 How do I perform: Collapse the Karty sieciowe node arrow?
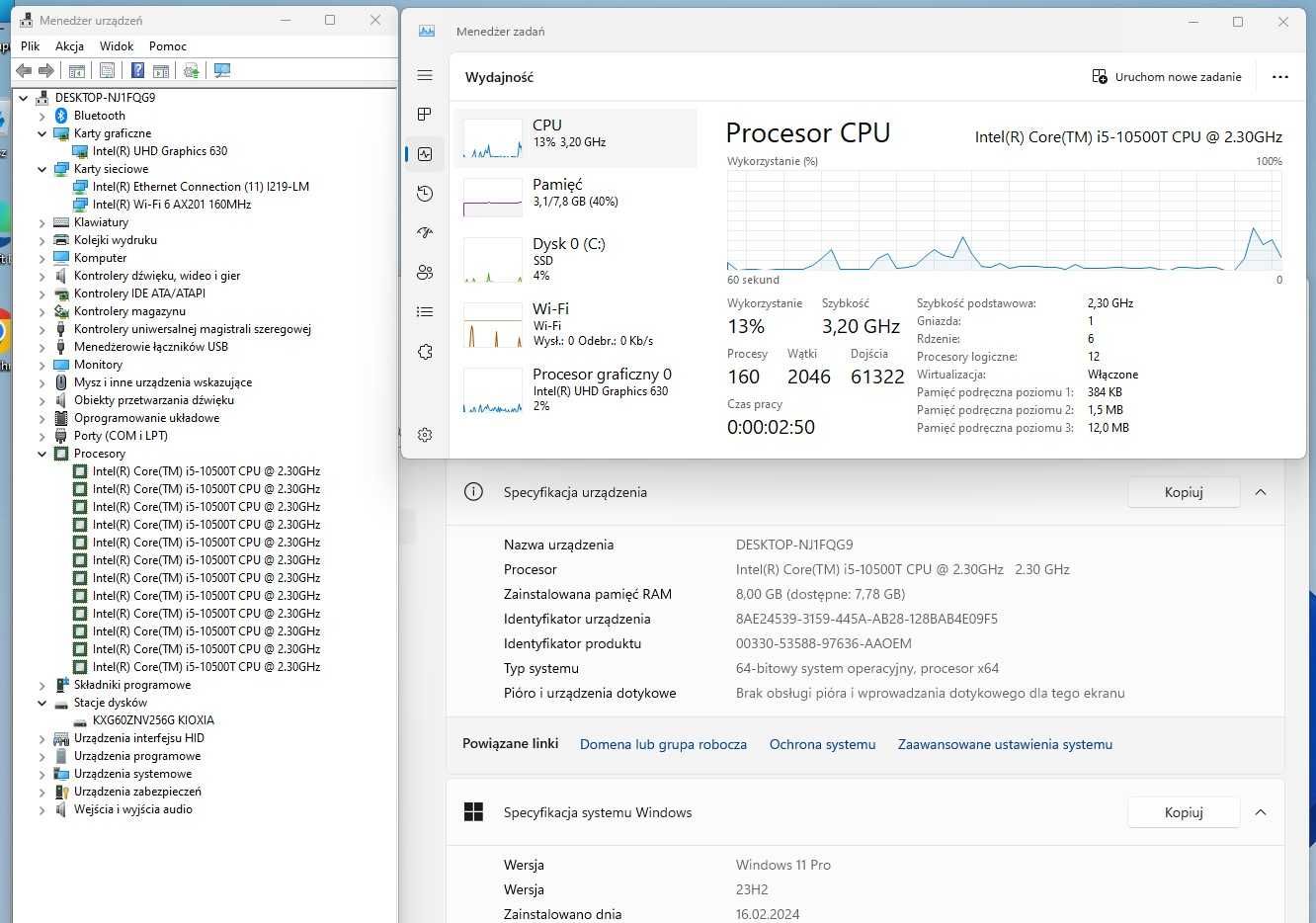point(42,169)
